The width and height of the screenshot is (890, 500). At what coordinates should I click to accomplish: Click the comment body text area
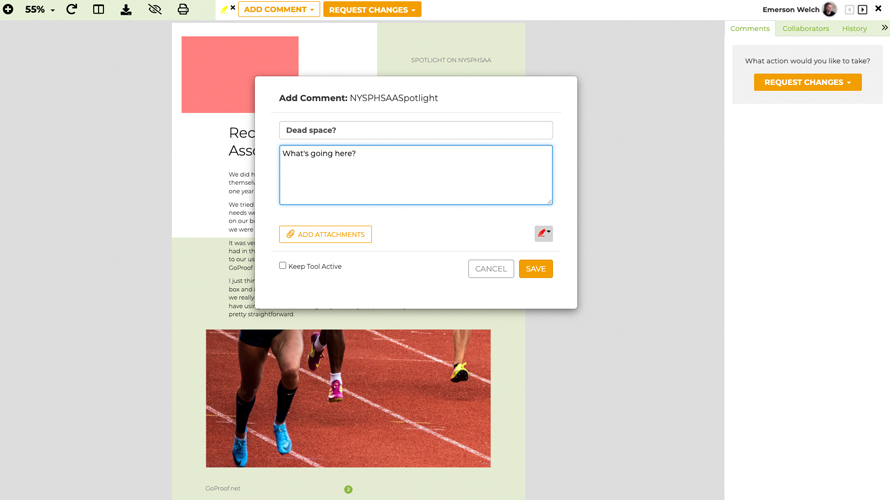415,175
